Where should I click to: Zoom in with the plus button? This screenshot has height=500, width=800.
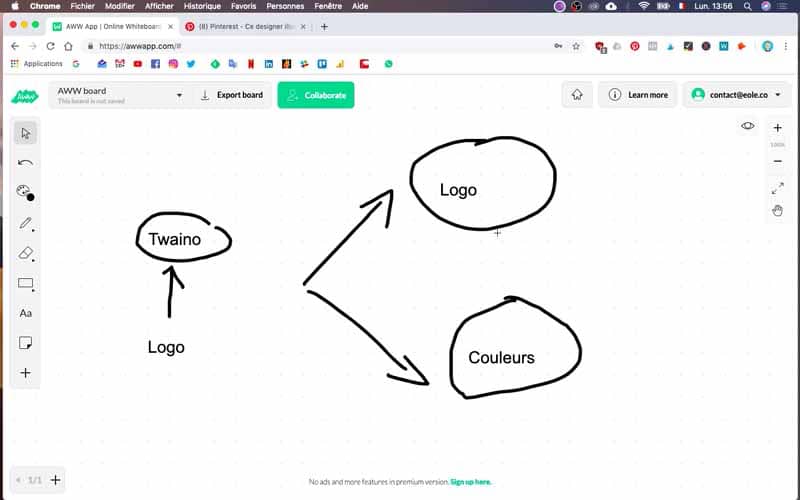778,128
